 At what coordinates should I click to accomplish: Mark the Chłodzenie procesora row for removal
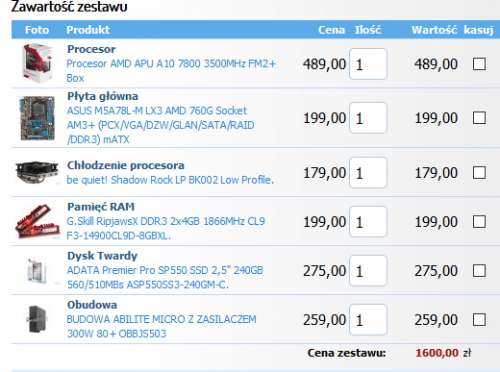coord(479,173)
